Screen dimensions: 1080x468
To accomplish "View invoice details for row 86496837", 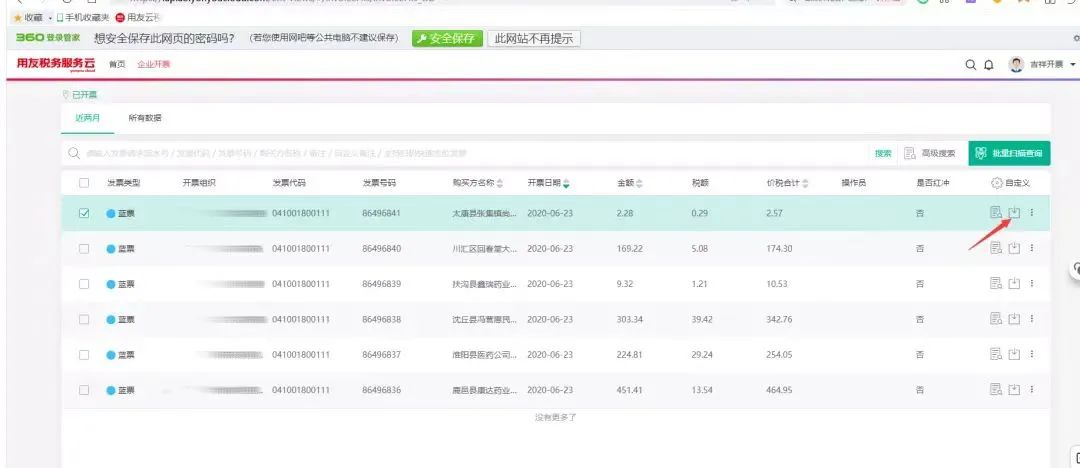I will (x=995, y=354).
